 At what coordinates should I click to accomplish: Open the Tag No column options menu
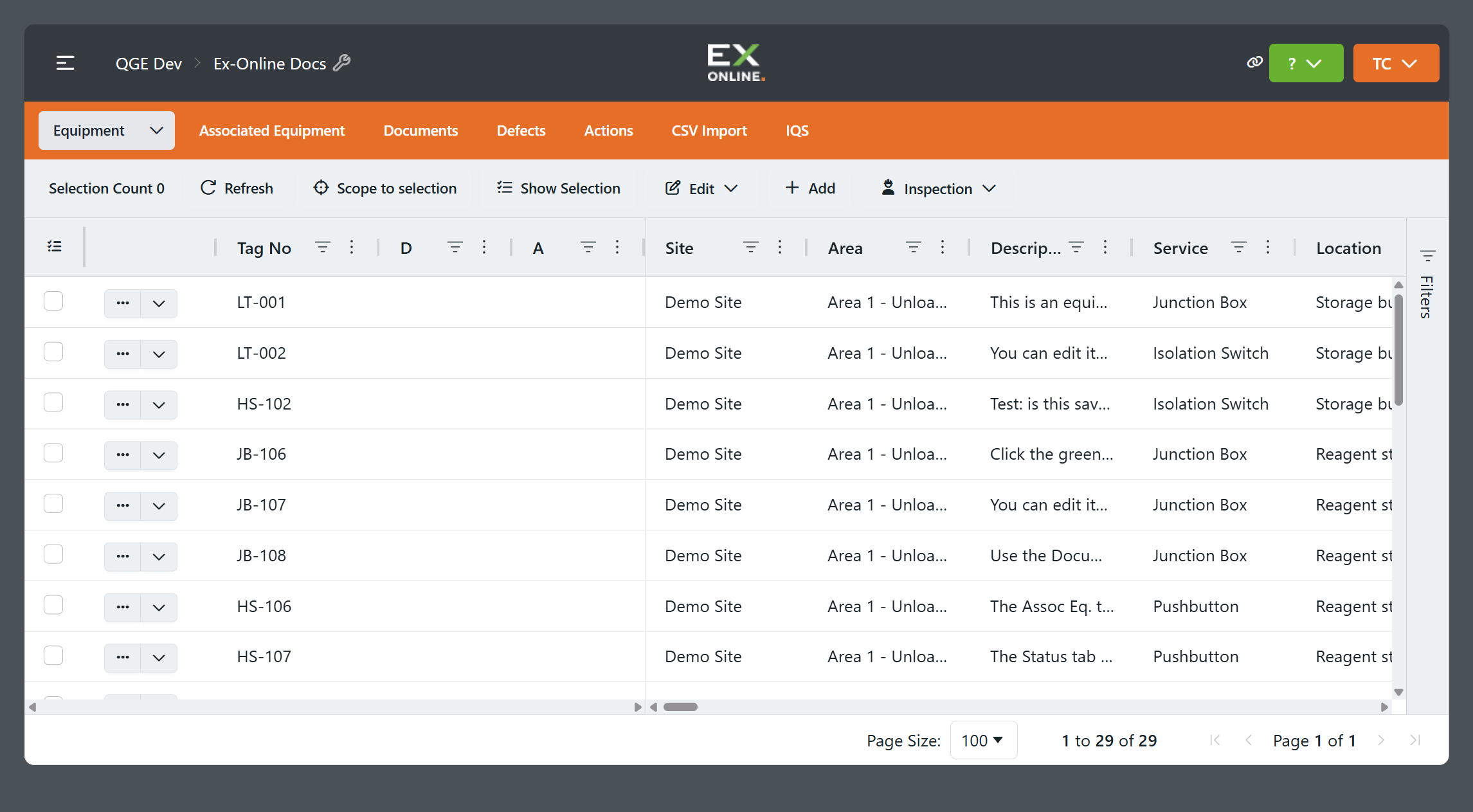coord(352,248)
